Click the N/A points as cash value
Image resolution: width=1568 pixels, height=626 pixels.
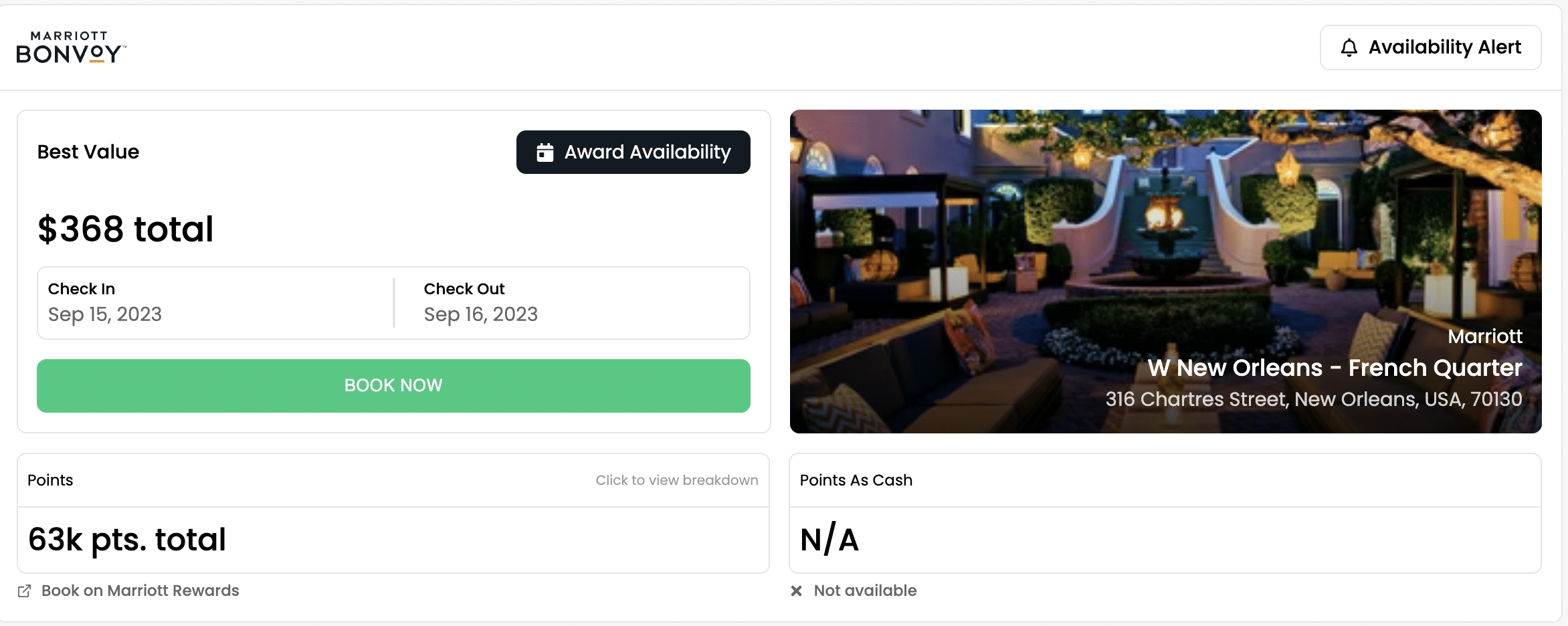(829, 539)
